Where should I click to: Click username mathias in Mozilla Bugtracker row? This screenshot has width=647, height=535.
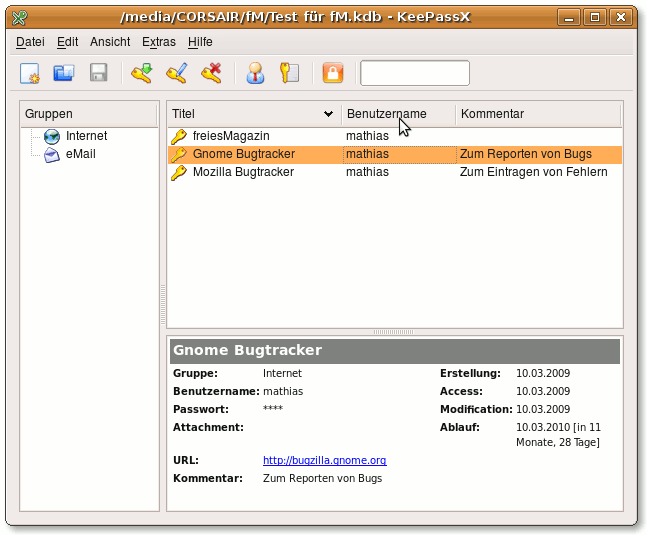tap(367, 172)
